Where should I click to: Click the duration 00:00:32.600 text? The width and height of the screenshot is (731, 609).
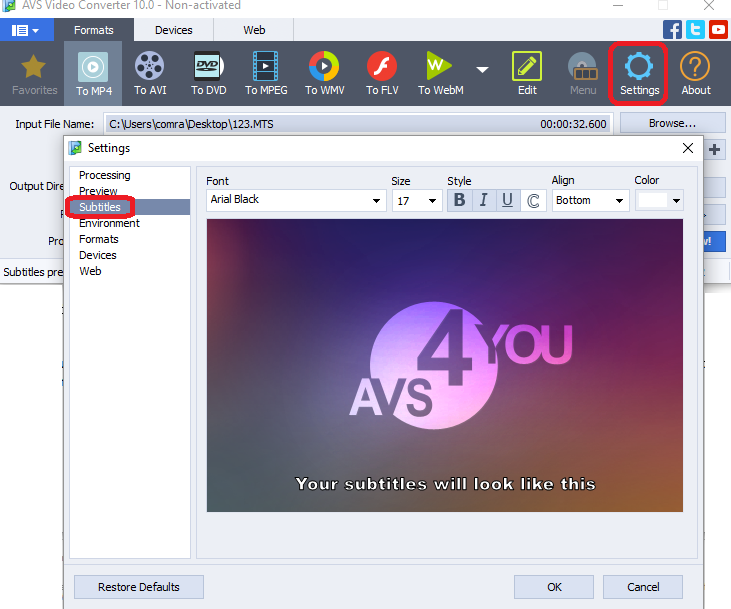[573, 124]
